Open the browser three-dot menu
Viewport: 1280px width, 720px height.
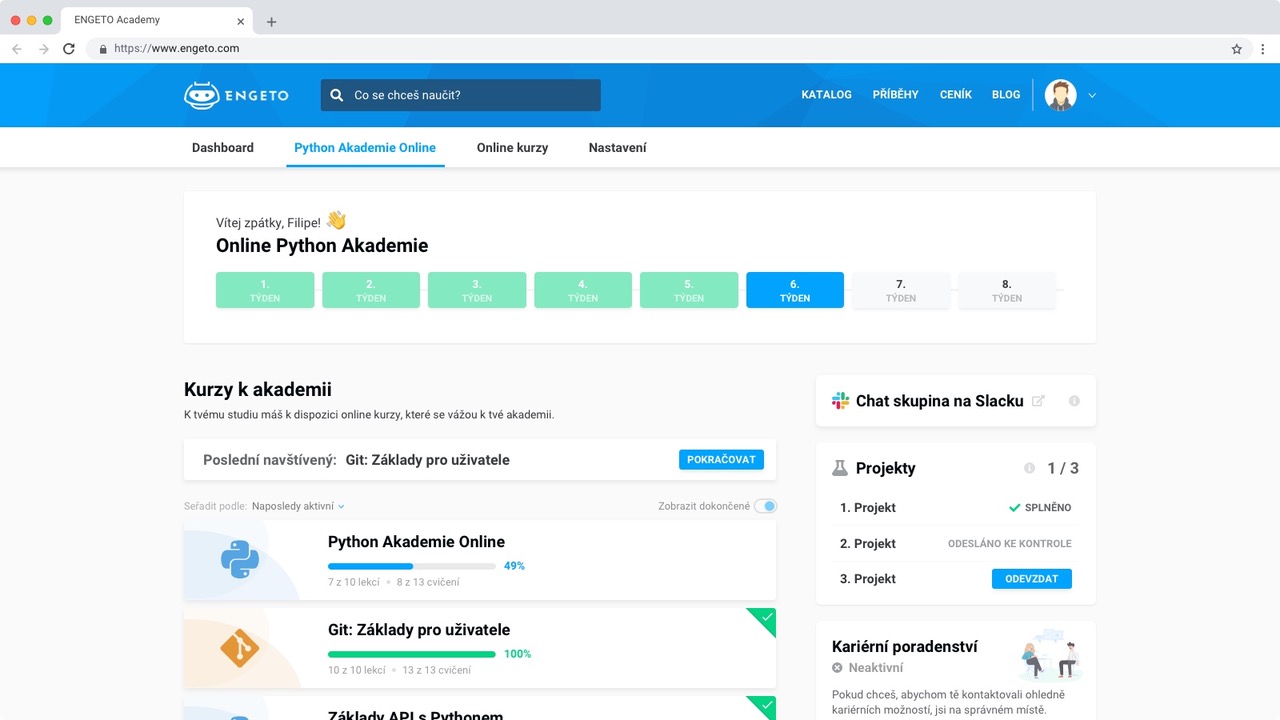tap(1263, 48)
